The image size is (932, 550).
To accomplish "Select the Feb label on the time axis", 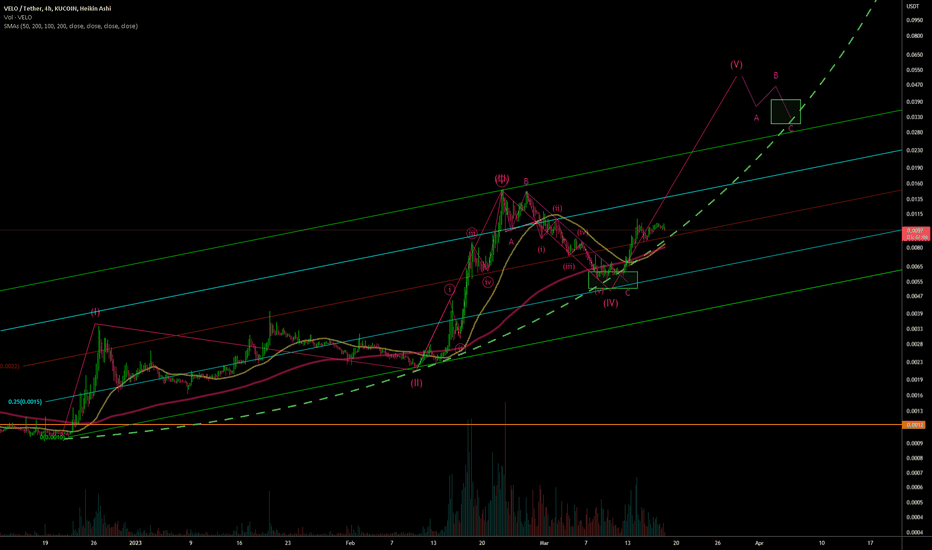I will pos(350,543).
